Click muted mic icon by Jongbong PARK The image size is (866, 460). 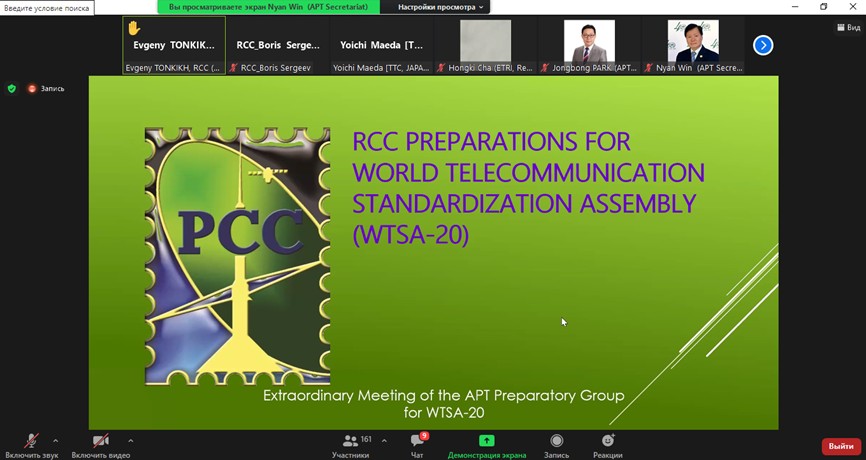pyautogui.click(x=545, y=68)
